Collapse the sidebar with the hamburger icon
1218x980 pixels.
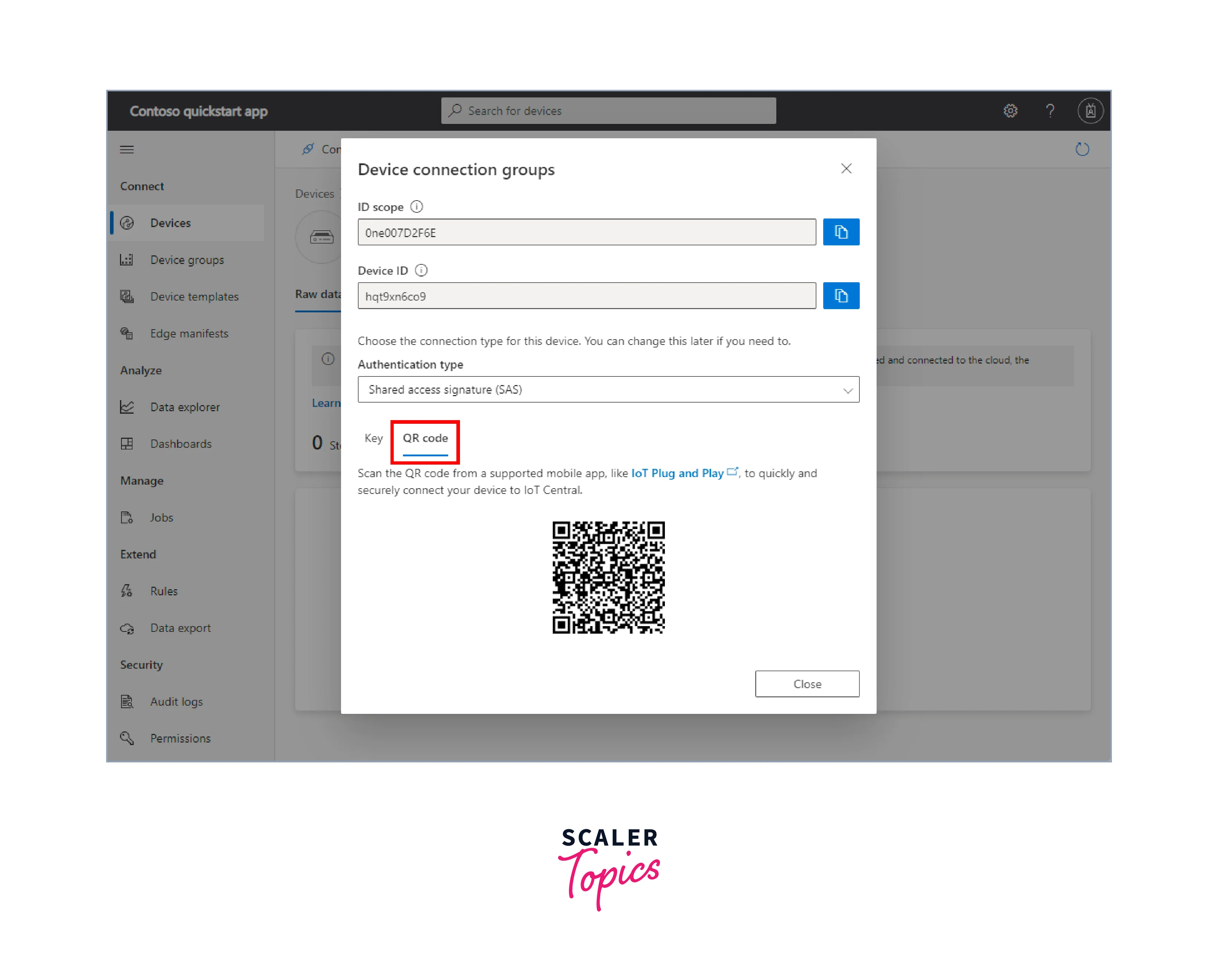coord(127,150)
